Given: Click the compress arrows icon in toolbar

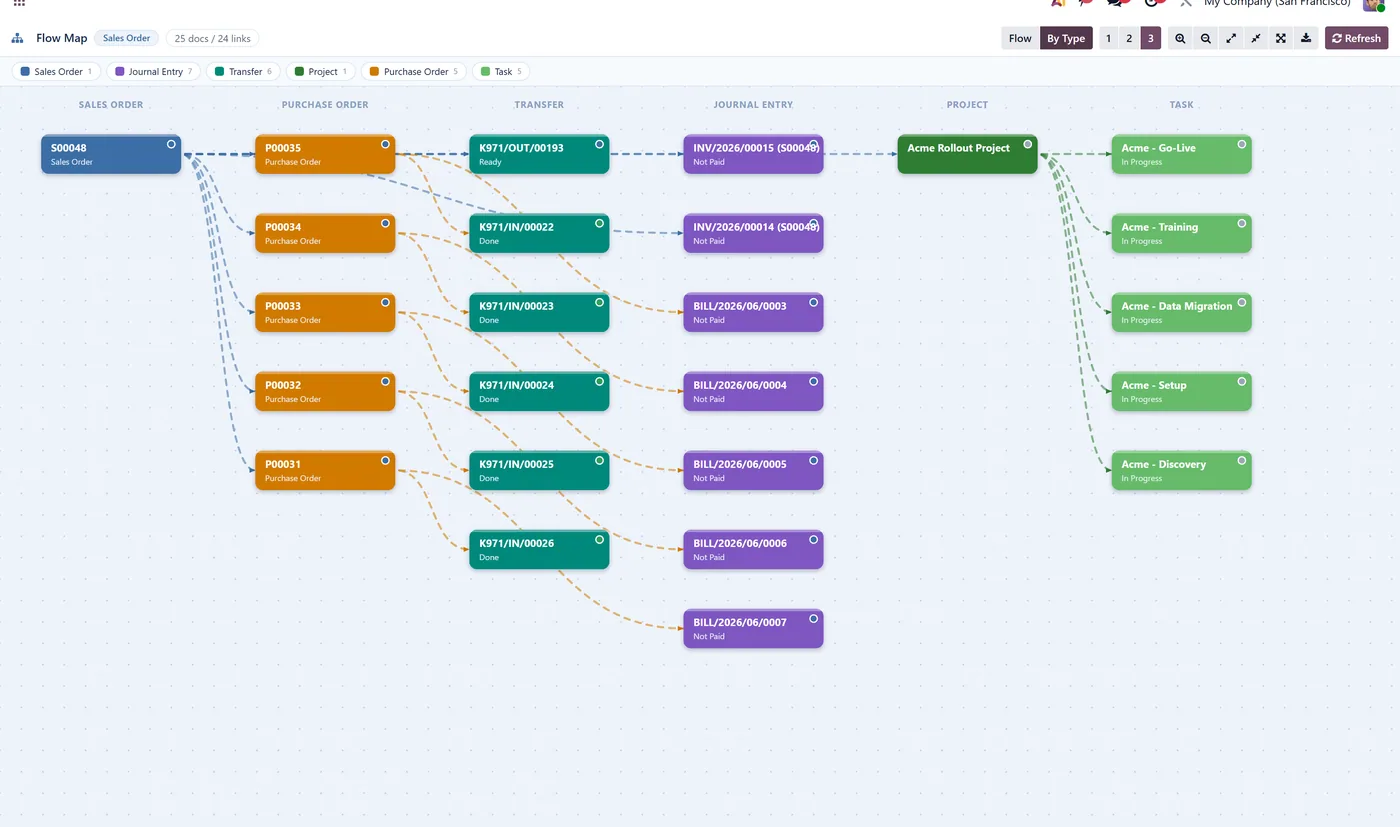Looking at the screenshot, I should (x=1255, y=38).
